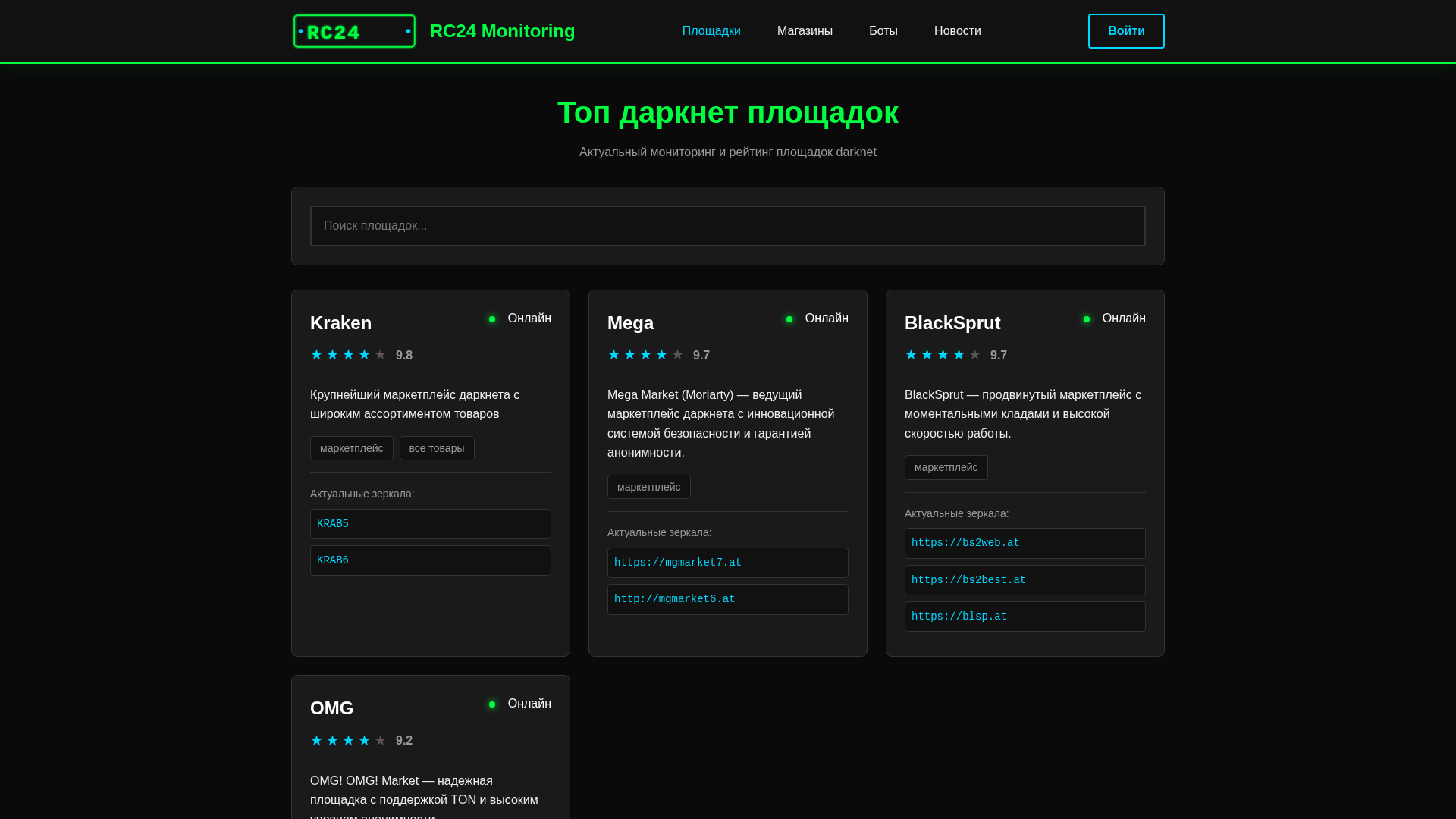The image size is (1456, 819).
Task: Open the KRAB5 mirror link
Action: (x=431, y=524)
